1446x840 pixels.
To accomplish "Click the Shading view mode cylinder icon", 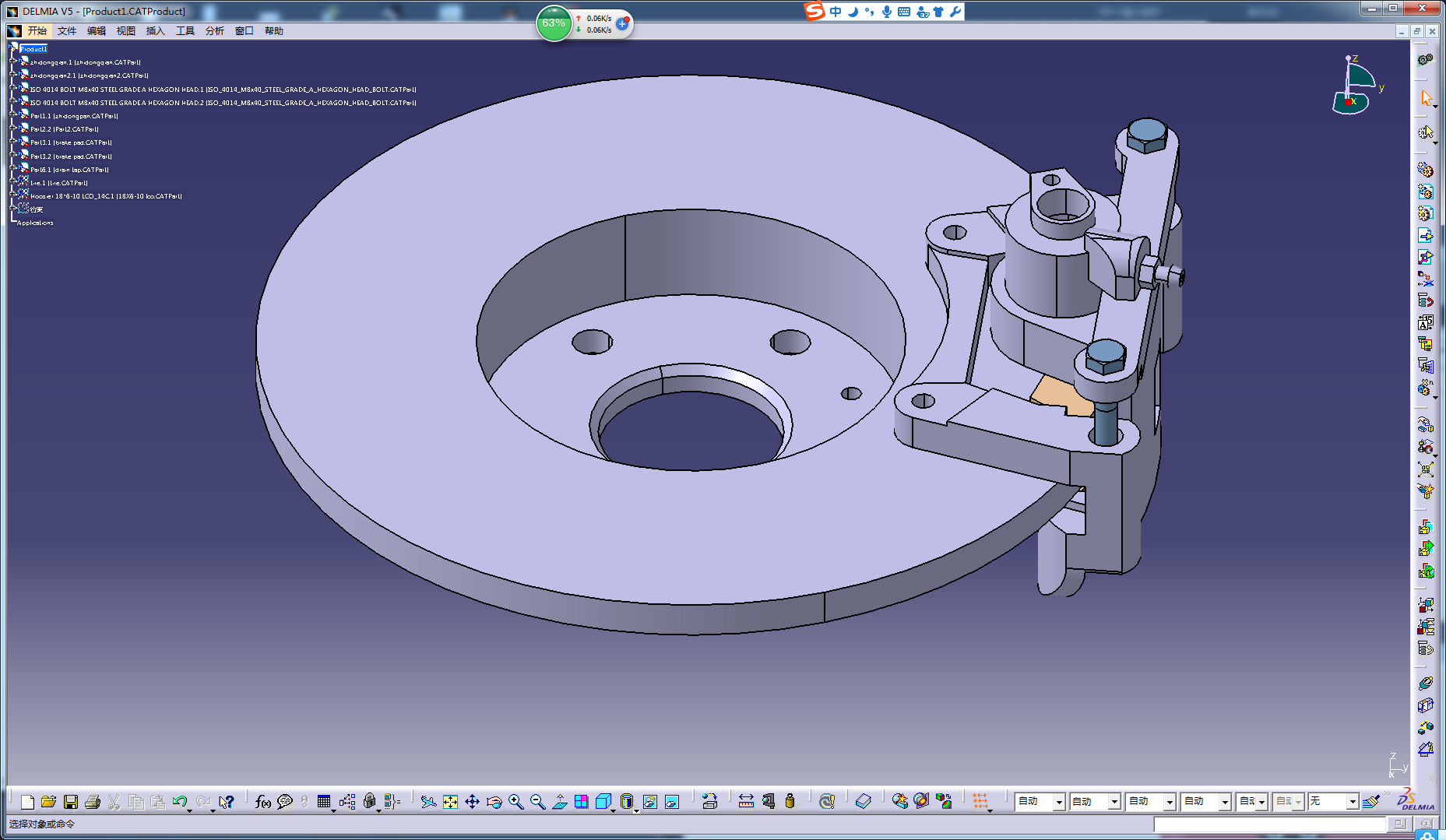I will point(627,802).
